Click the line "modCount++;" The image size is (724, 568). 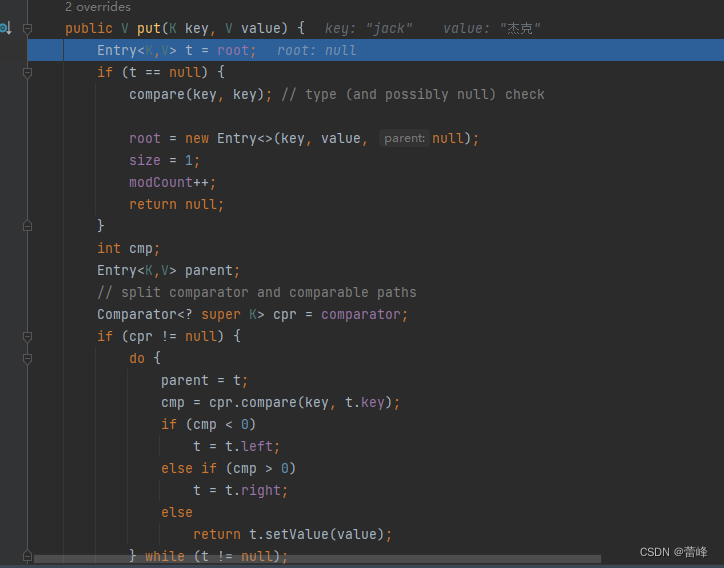172,182
